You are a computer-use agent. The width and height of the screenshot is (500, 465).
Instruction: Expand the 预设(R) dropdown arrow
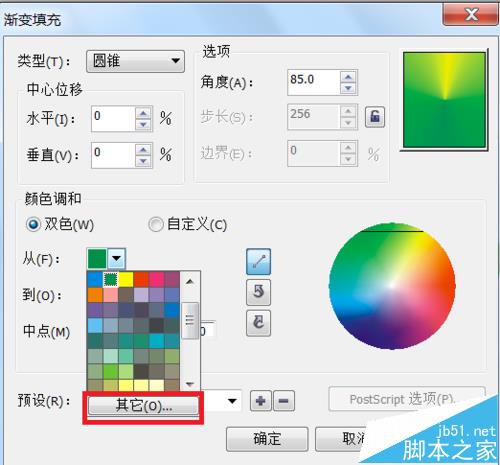point(232,401)
